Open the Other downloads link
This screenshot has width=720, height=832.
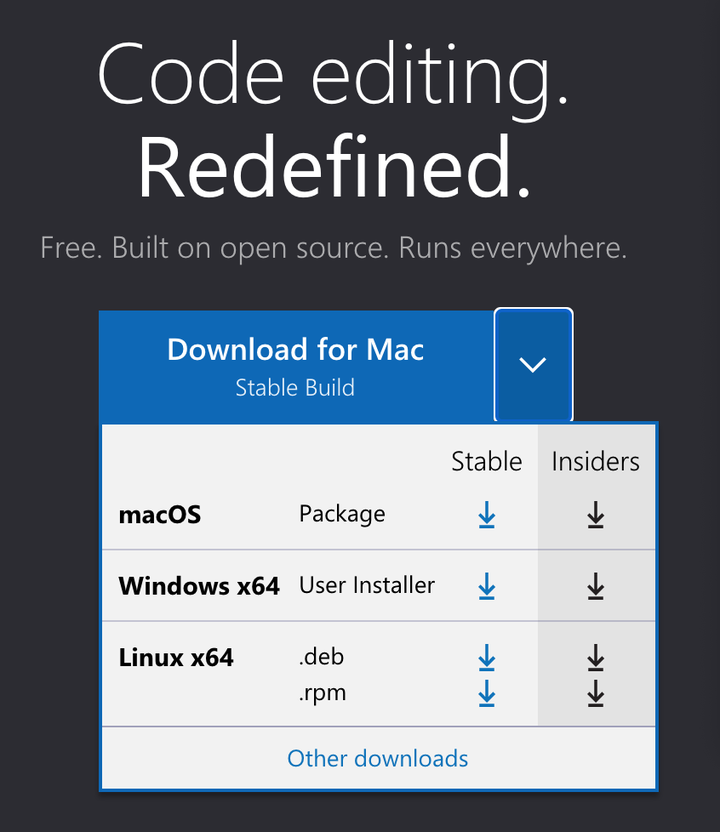(x=378, y=758)
